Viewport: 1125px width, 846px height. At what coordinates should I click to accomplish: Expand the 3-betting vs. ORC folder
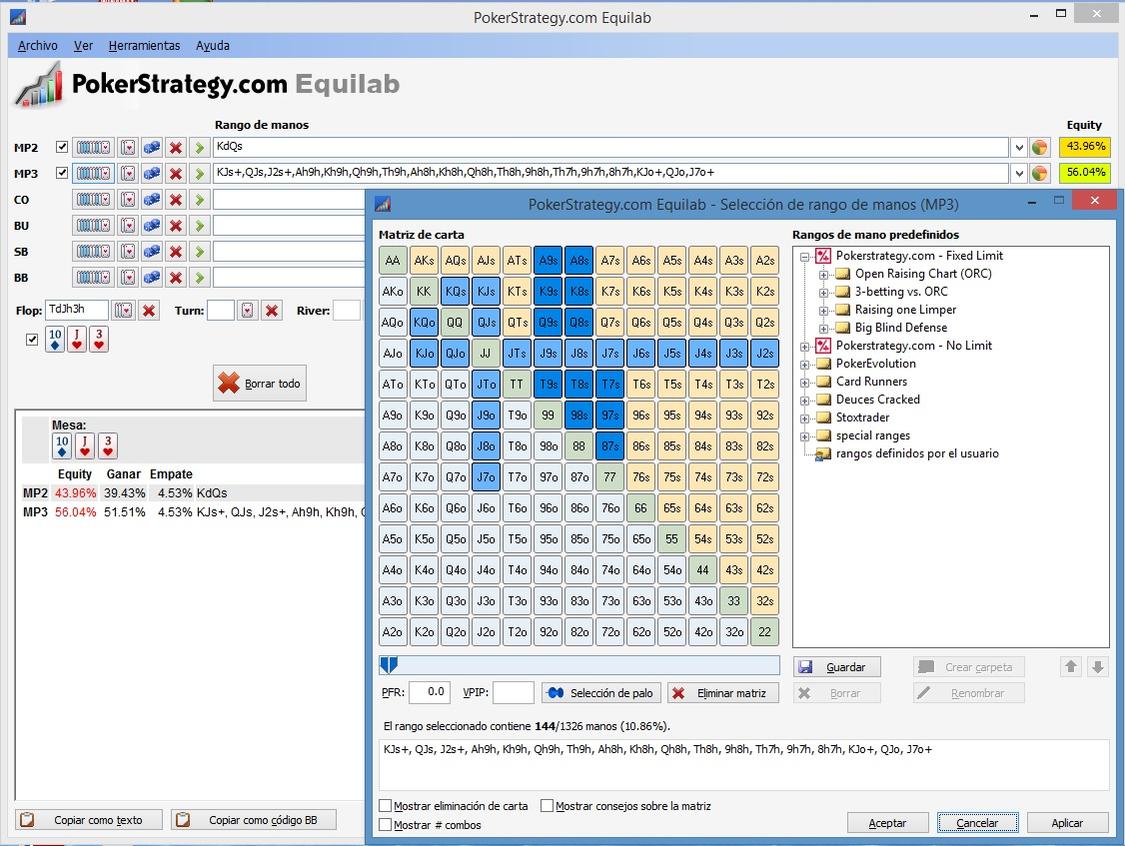824,292
